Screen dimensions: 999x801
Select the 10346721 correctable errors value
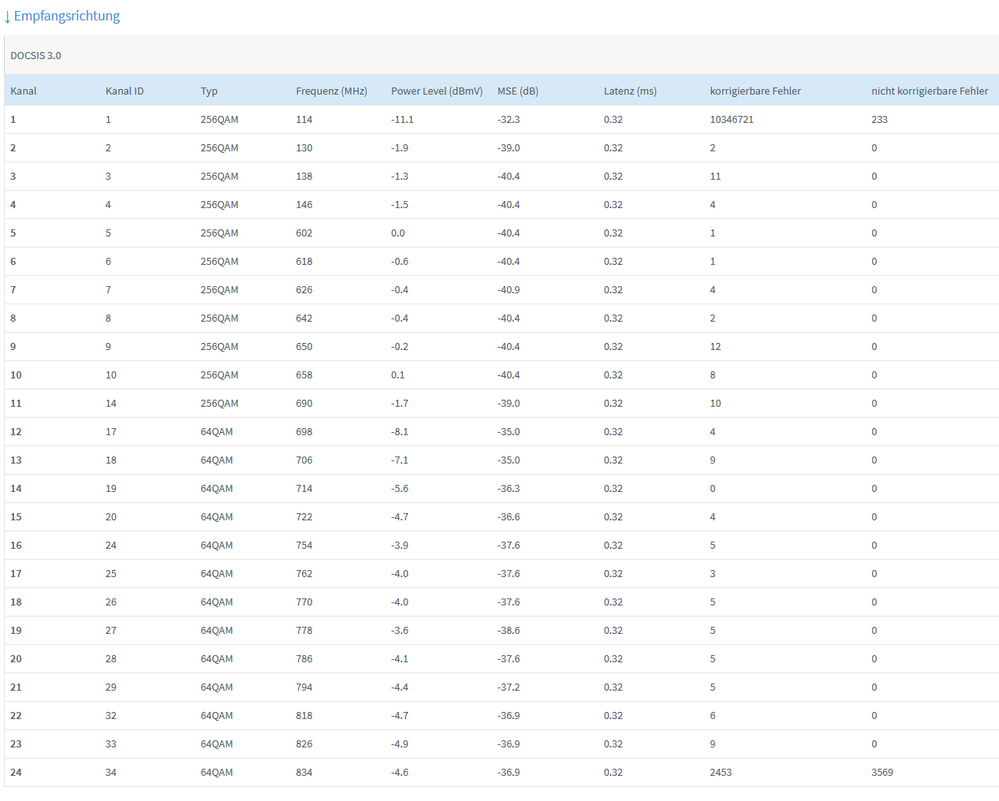point(732,120)
